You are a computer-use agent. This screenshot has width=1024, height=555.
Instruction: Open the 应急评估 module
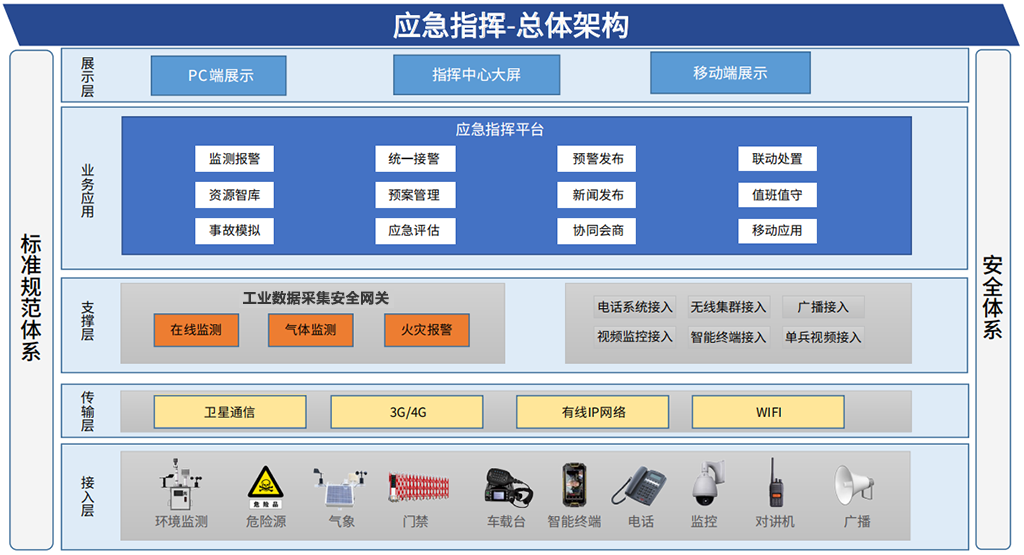[415, 230]
